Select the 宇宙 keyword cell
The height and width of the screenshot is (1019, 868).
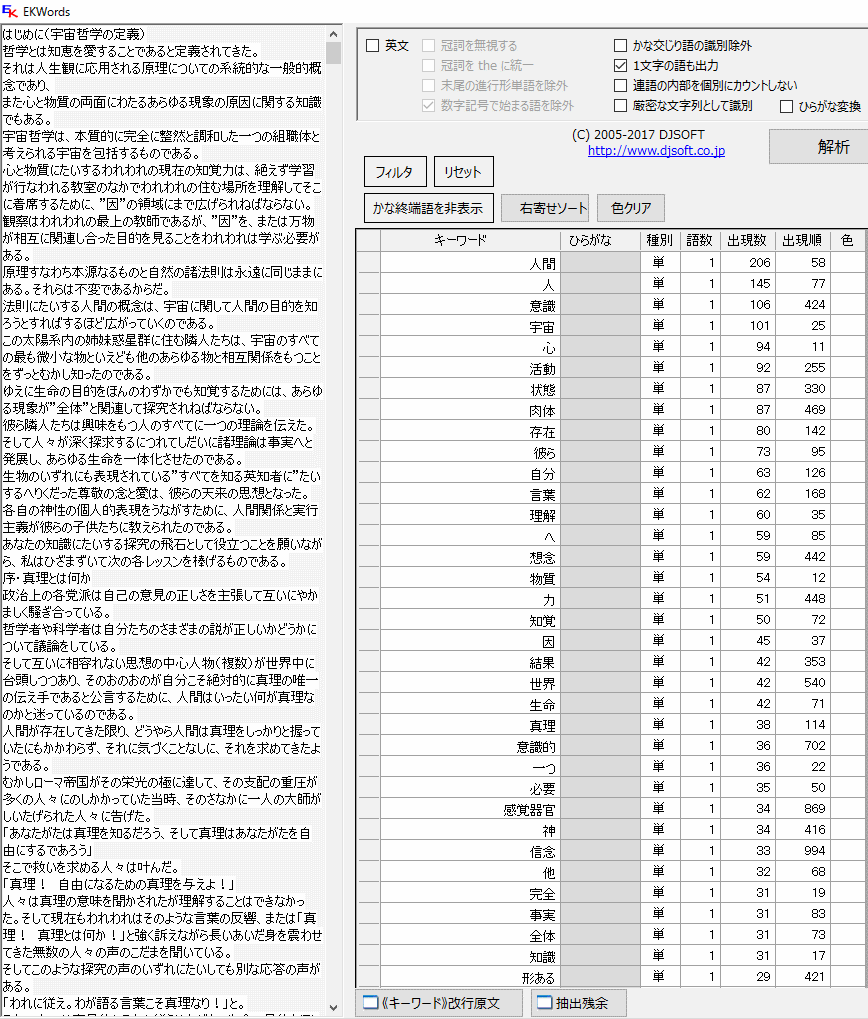[x=470, y=326]
